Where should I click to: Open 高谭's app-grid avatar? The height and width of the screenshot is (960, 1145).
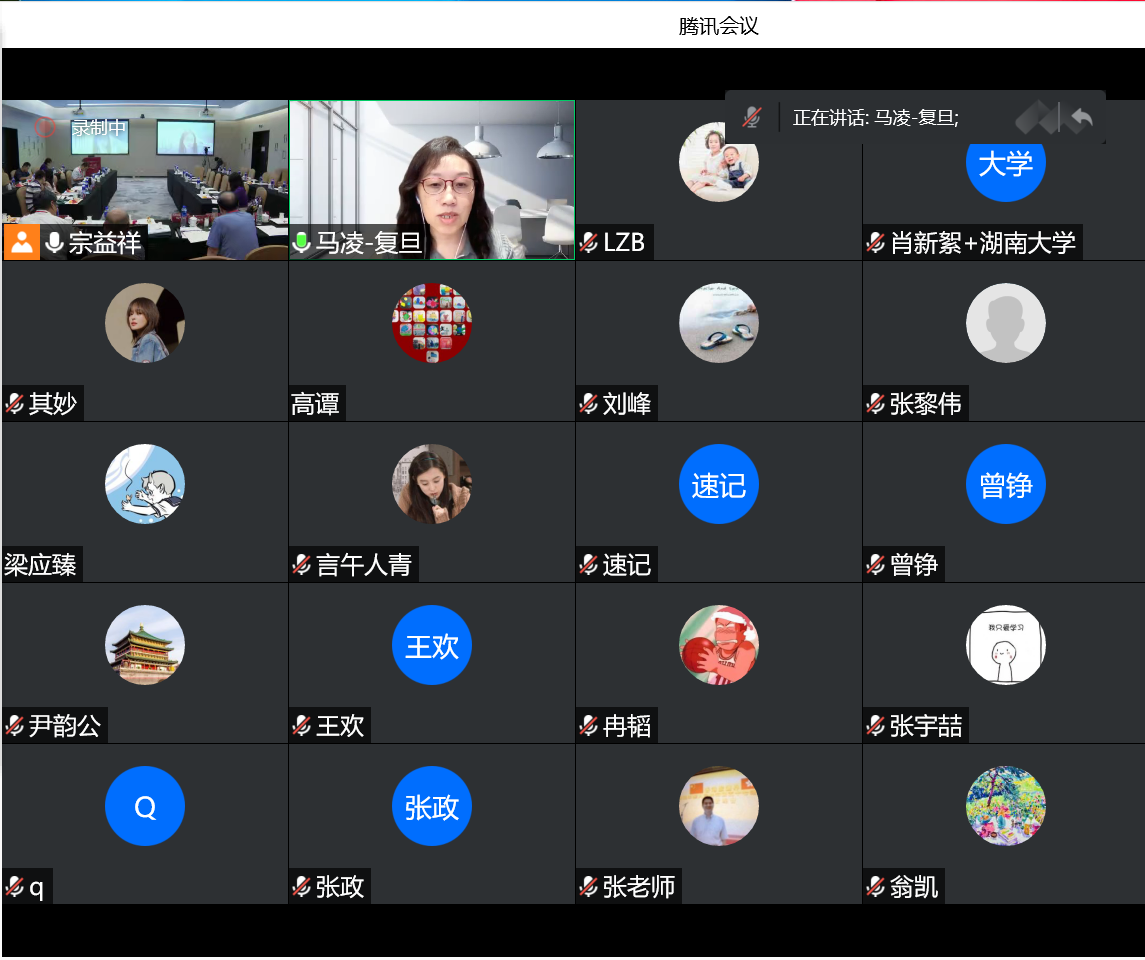click(431, 323)
